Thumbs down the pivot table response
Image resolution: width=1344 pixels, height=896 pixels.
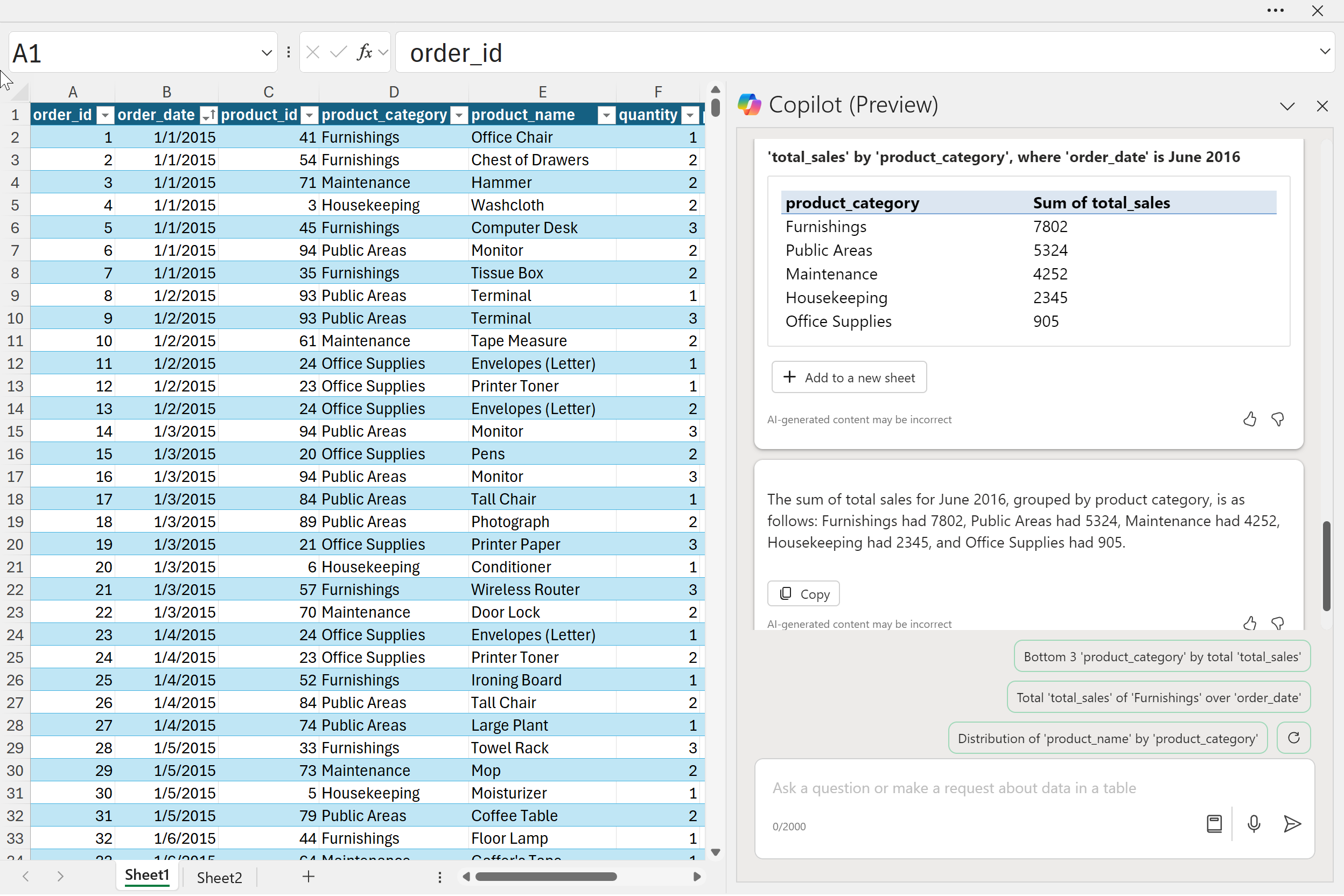pyautogui.click(x=1278, y=420)
